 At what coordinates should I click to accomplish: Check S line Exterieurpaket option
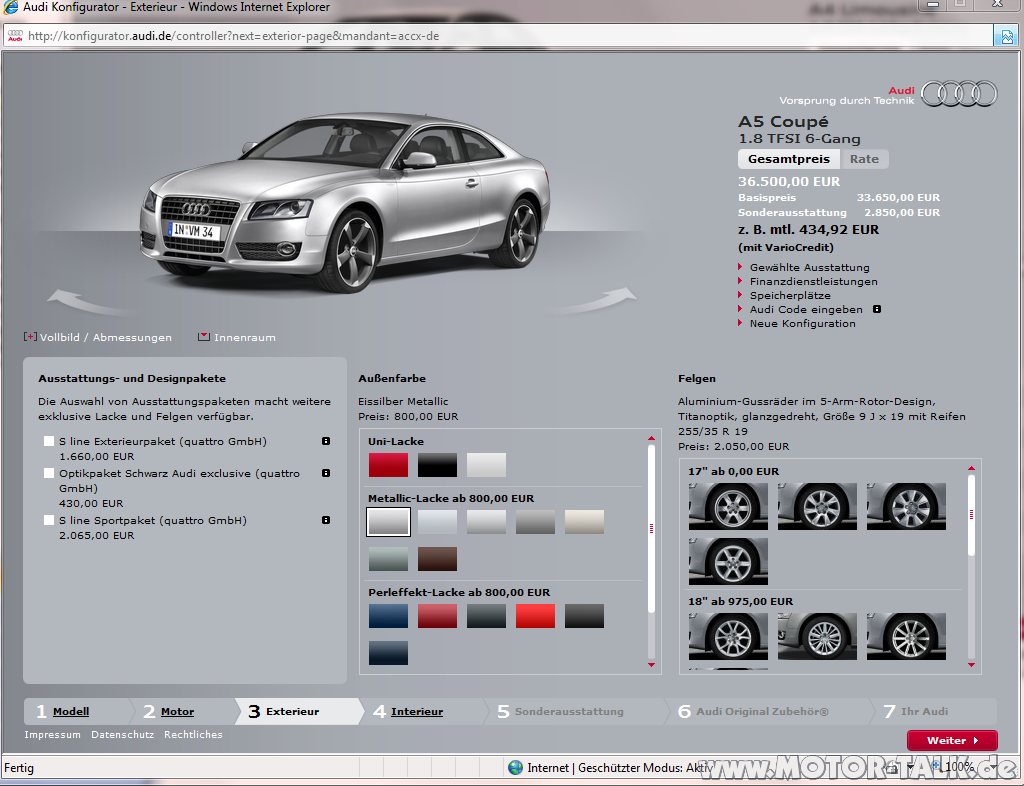[48, 441]
